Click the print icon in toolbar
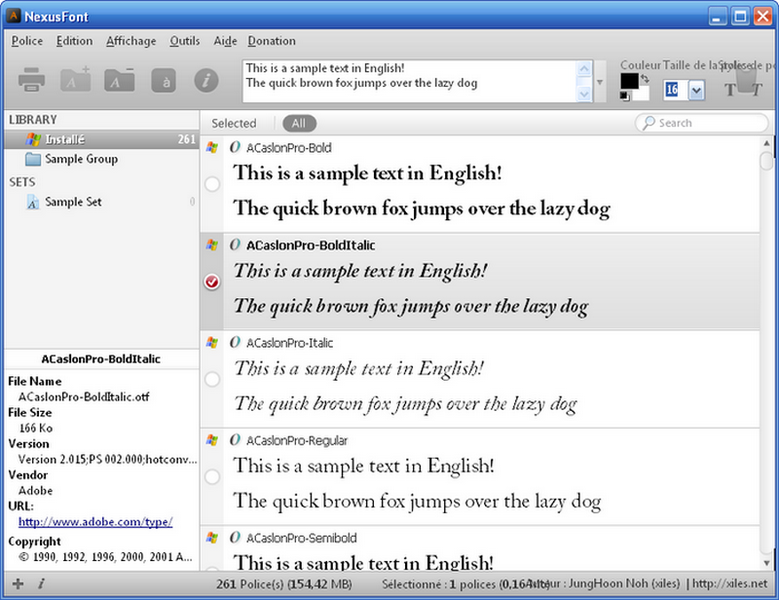The width and height of the screenshot is (779, 600). (x=30, y=80)
